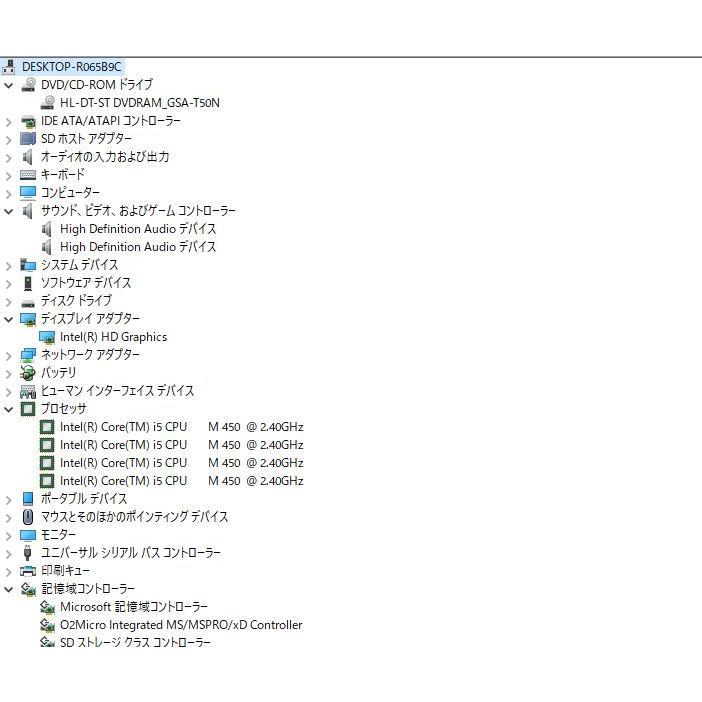The image size is (702, 702).
Task: Click the ディスプレイ アダプター category icon
Action: coord(28,319)
